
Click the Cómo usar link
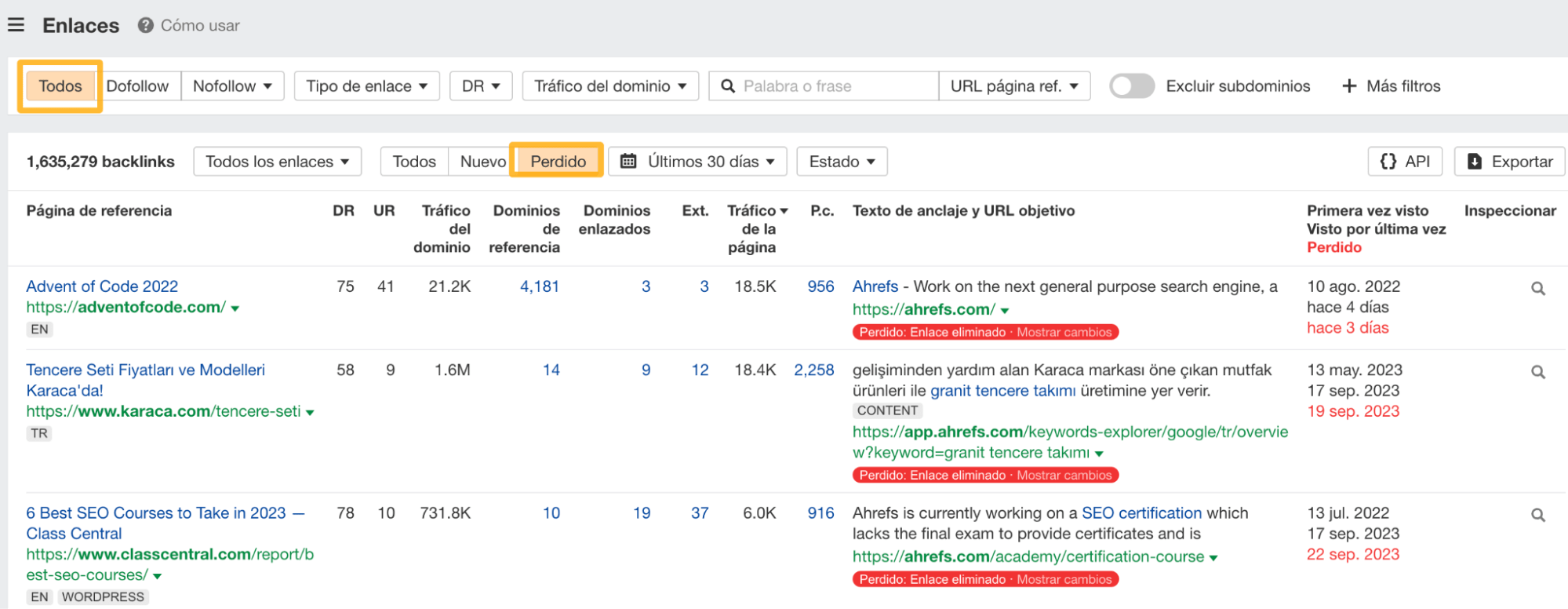tap(200, 25)
